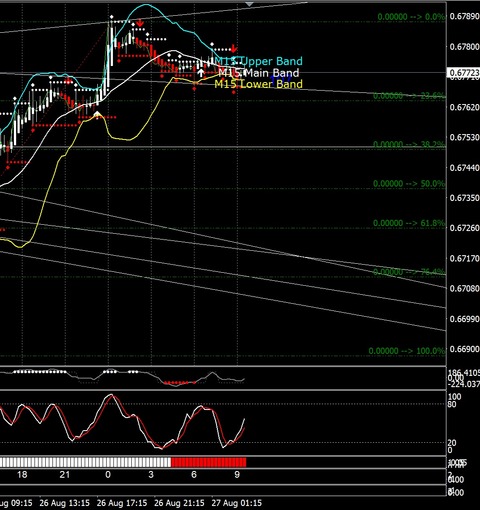
Task: Click the 0.66900 price on the axis
Action: [465, 349]
